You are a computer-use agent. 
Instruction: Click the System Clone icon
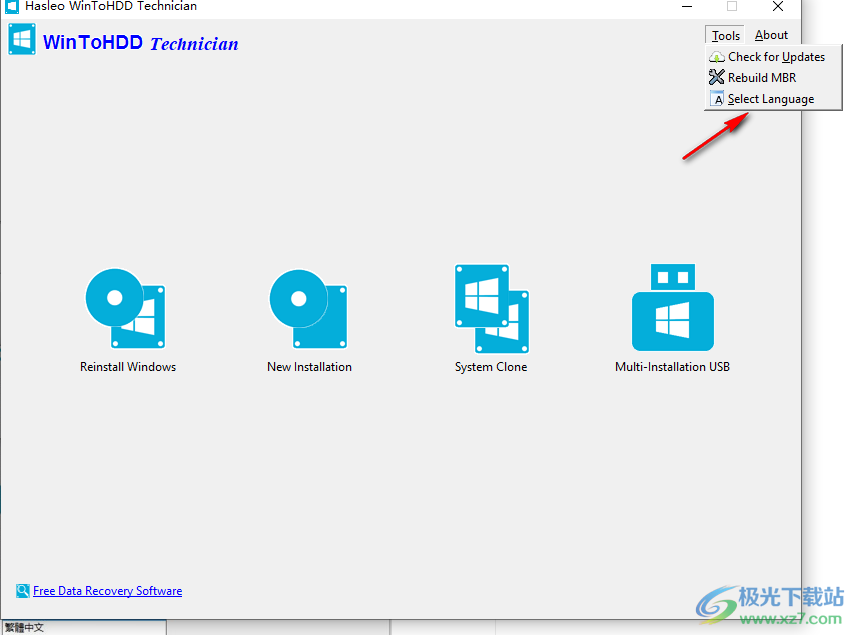[x=491, y=309]
